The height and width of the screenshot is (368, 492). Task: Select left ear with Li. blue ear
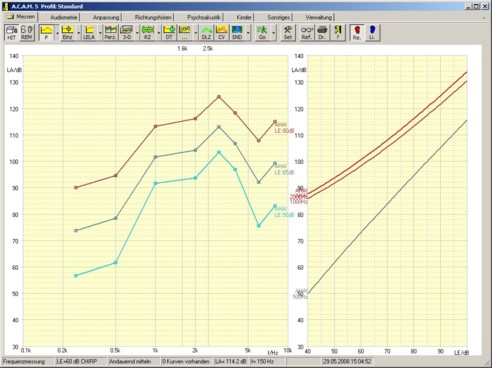click(372, 33)
